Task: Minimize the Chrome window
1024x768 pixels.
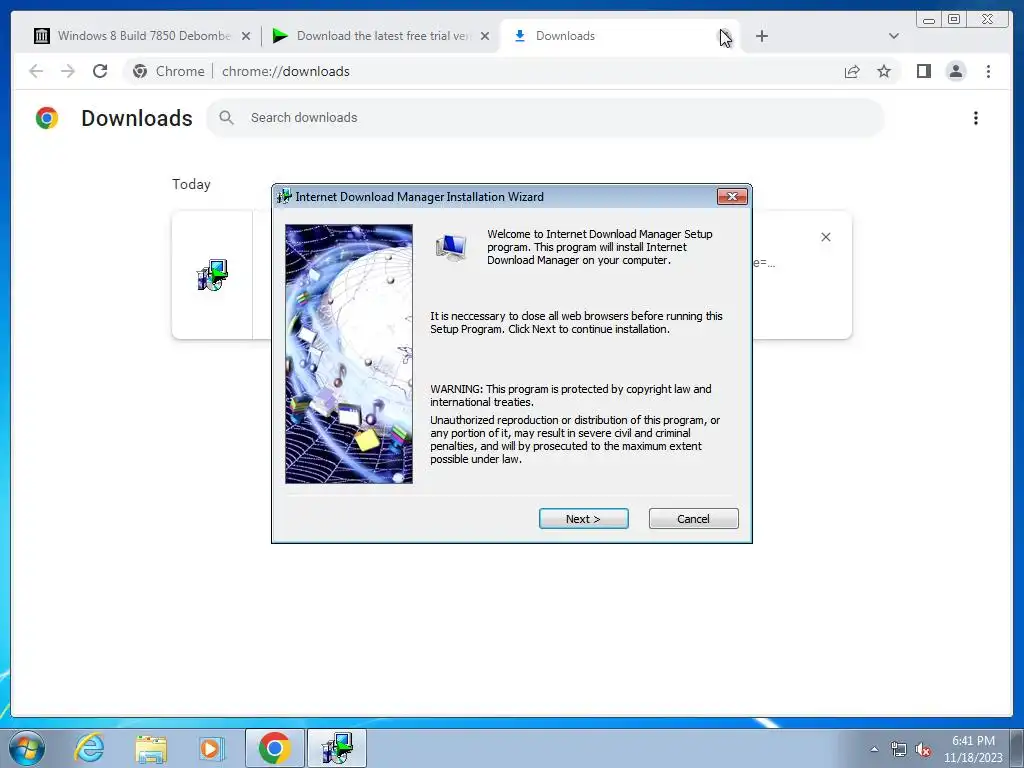Action: coord(928,20)
